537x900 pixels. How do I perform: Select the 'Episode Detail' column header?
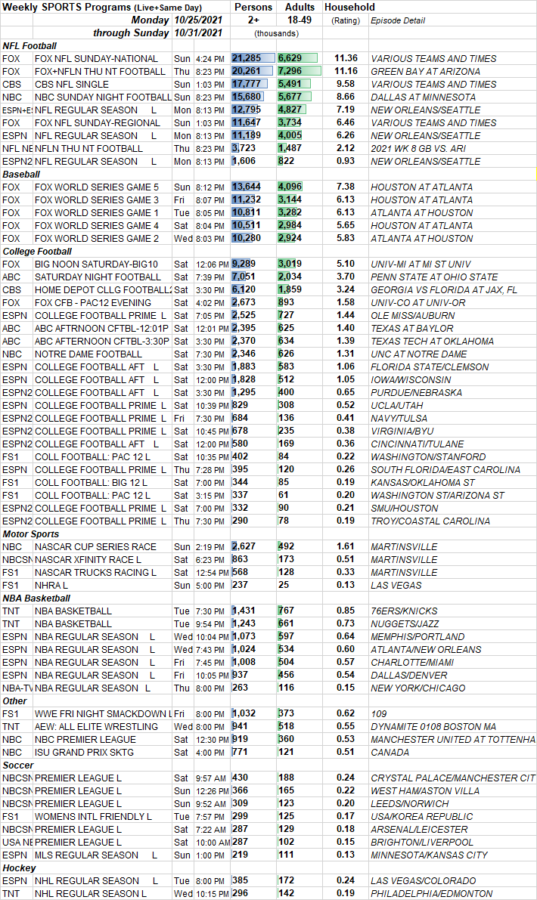[398, 21]
